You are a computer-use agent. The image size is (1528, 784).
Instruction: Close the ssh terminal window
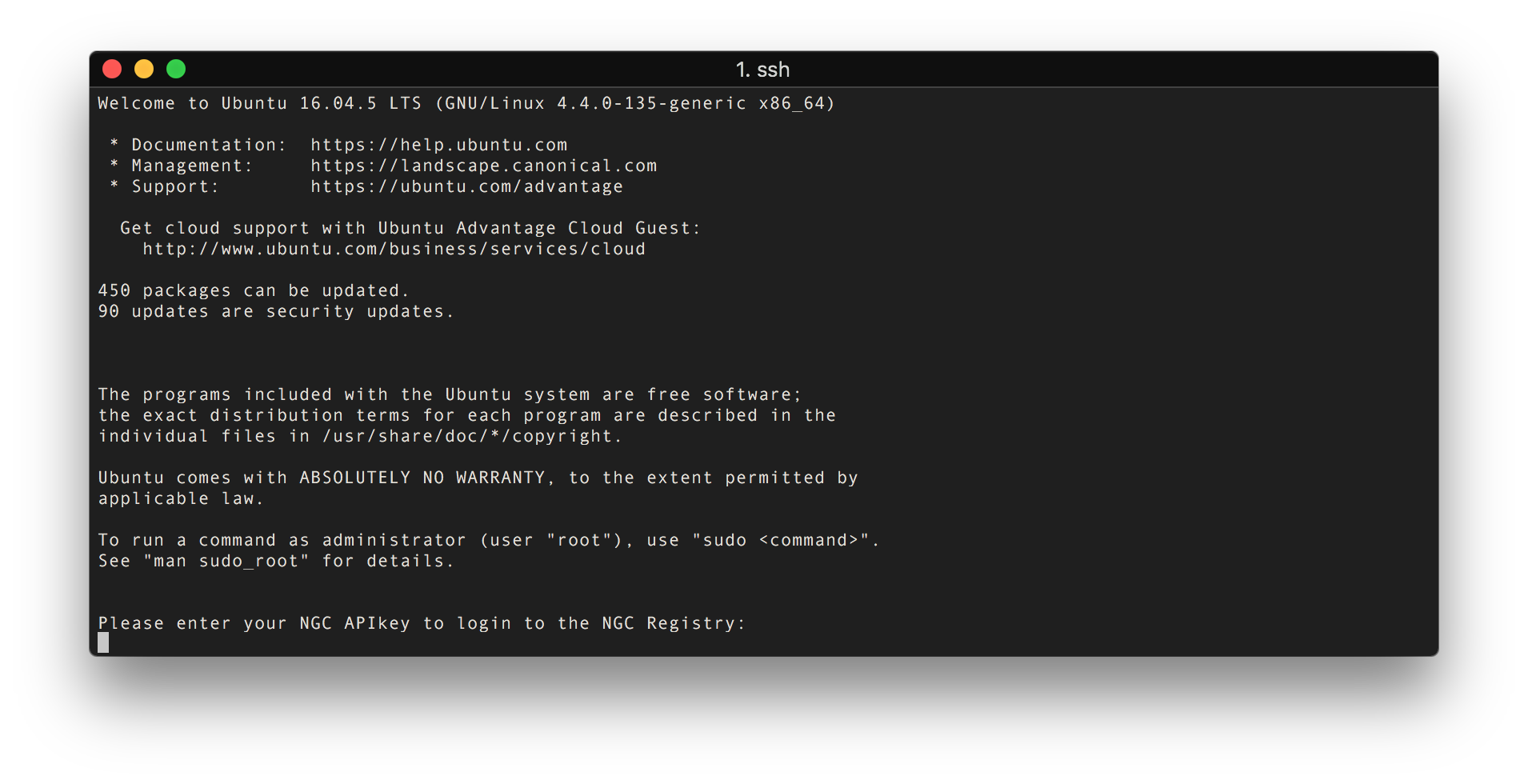tap(112, 70)
